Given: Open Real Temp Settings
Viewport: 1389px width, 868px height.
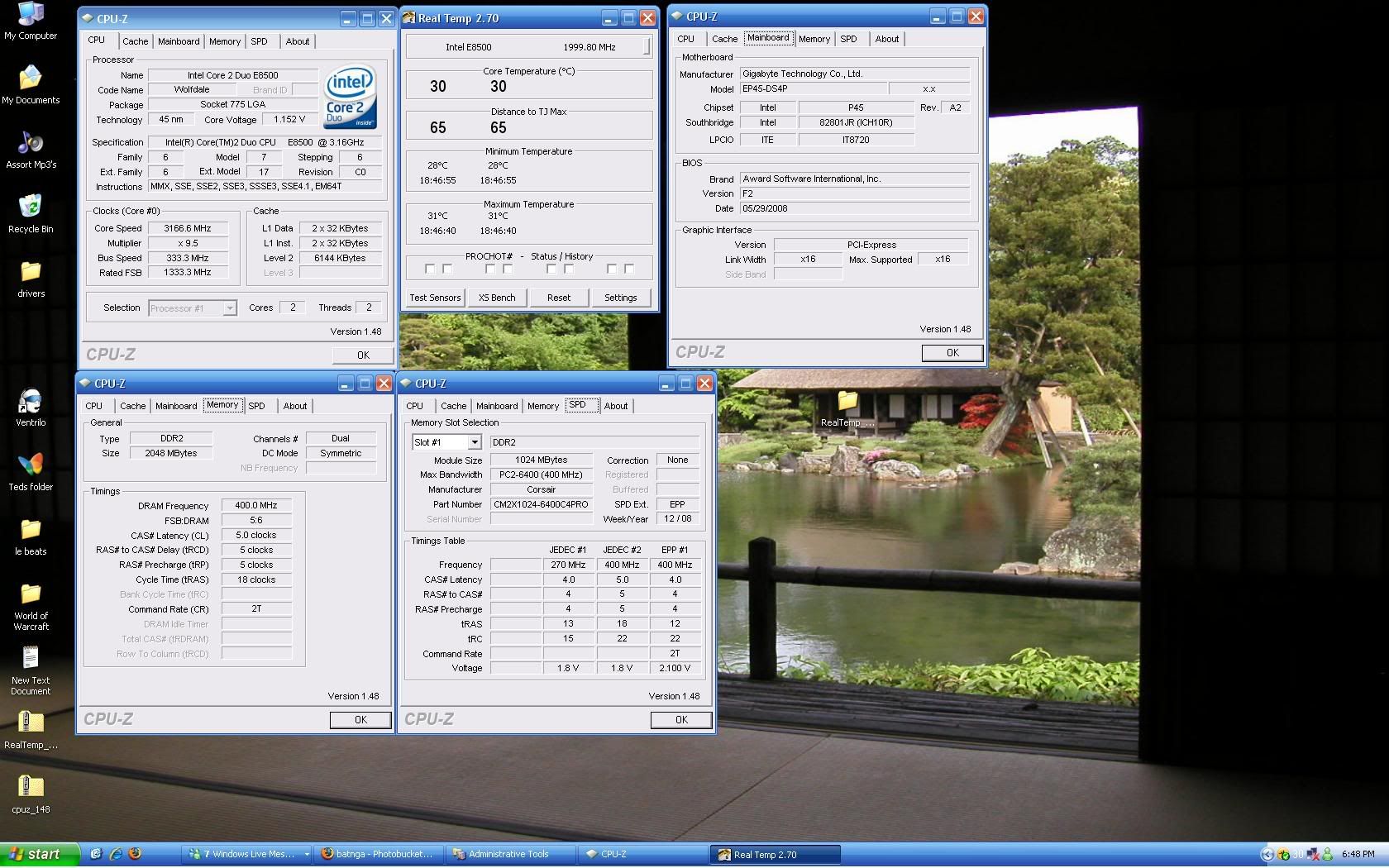Looking at the screenshot, I should [x=621, y=298].
